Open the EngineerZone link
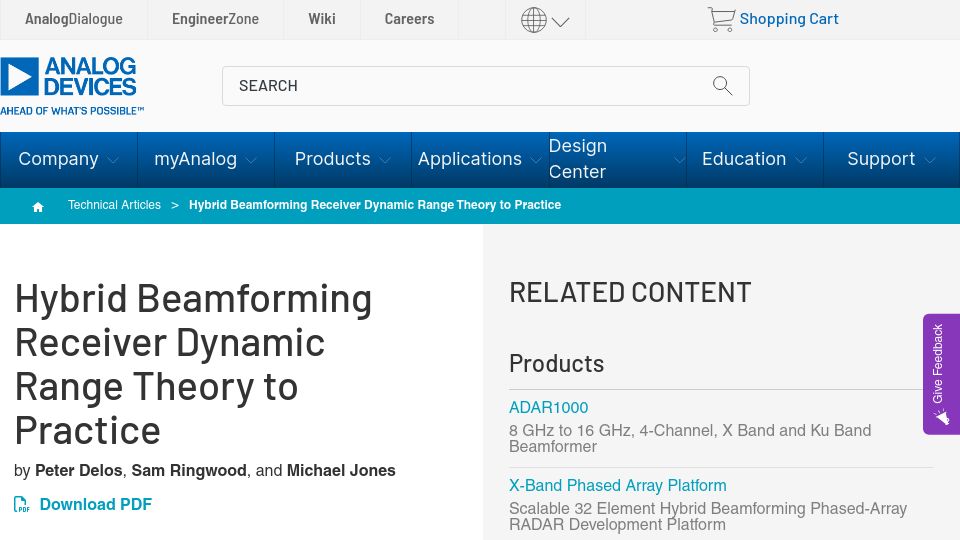 (x=216, y=19)
